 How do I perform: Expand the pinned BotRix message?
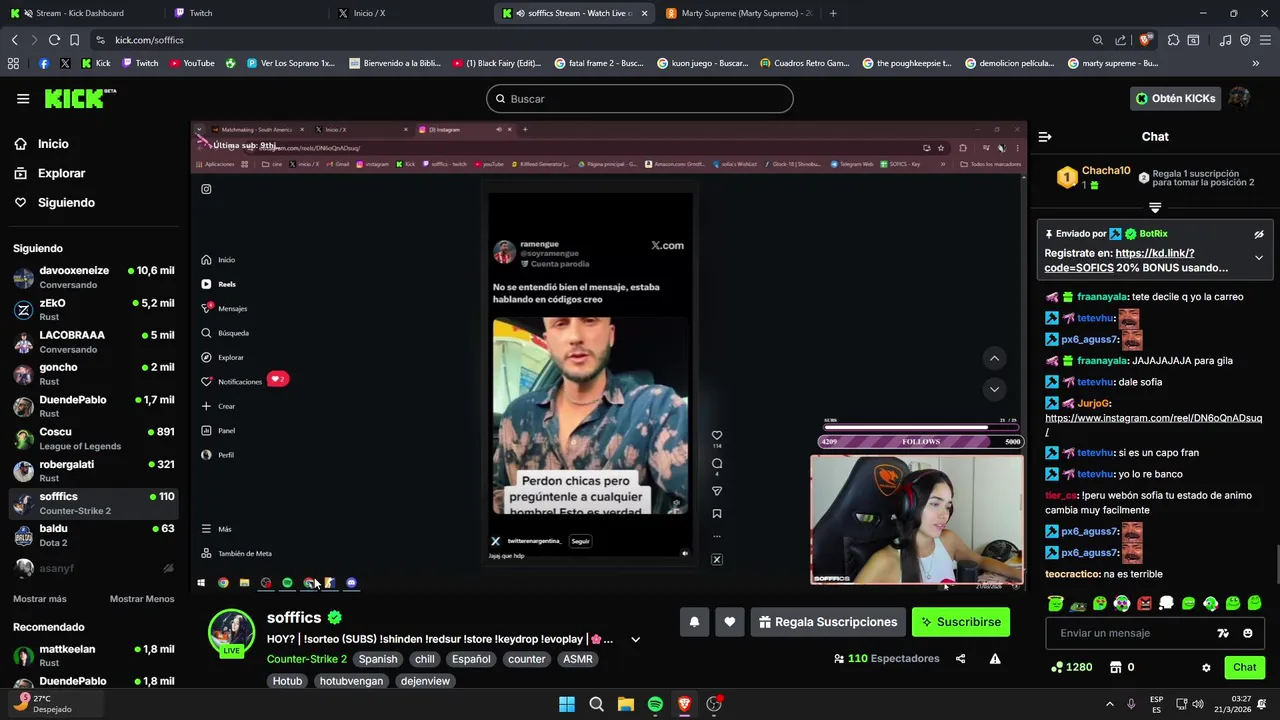pyautogui.click(x=1259, y=258)
